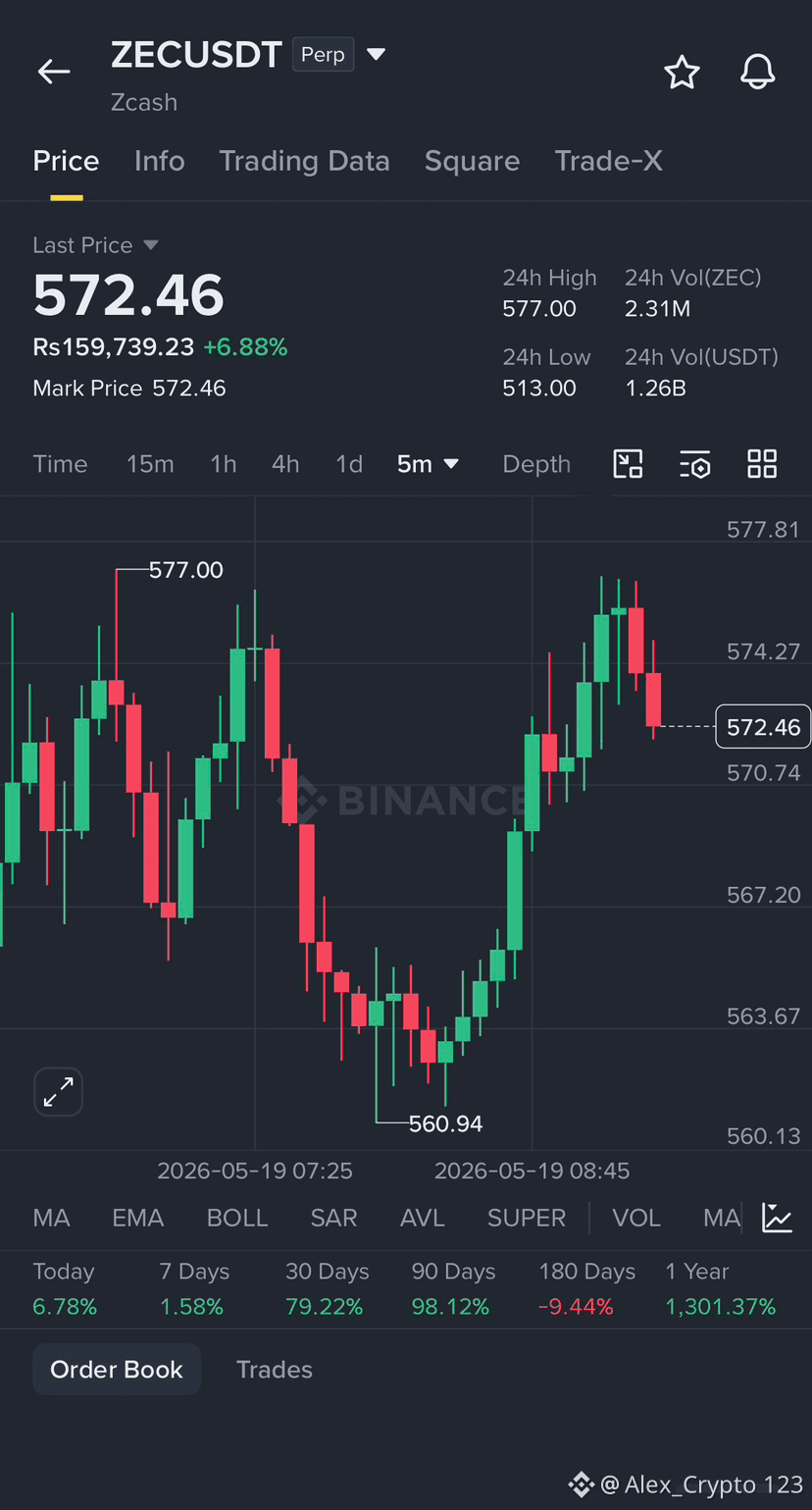The height and width of the screenshot is (1510, 812).
Task: Select the Order Book tab
Action: [x=117, y=1370]
